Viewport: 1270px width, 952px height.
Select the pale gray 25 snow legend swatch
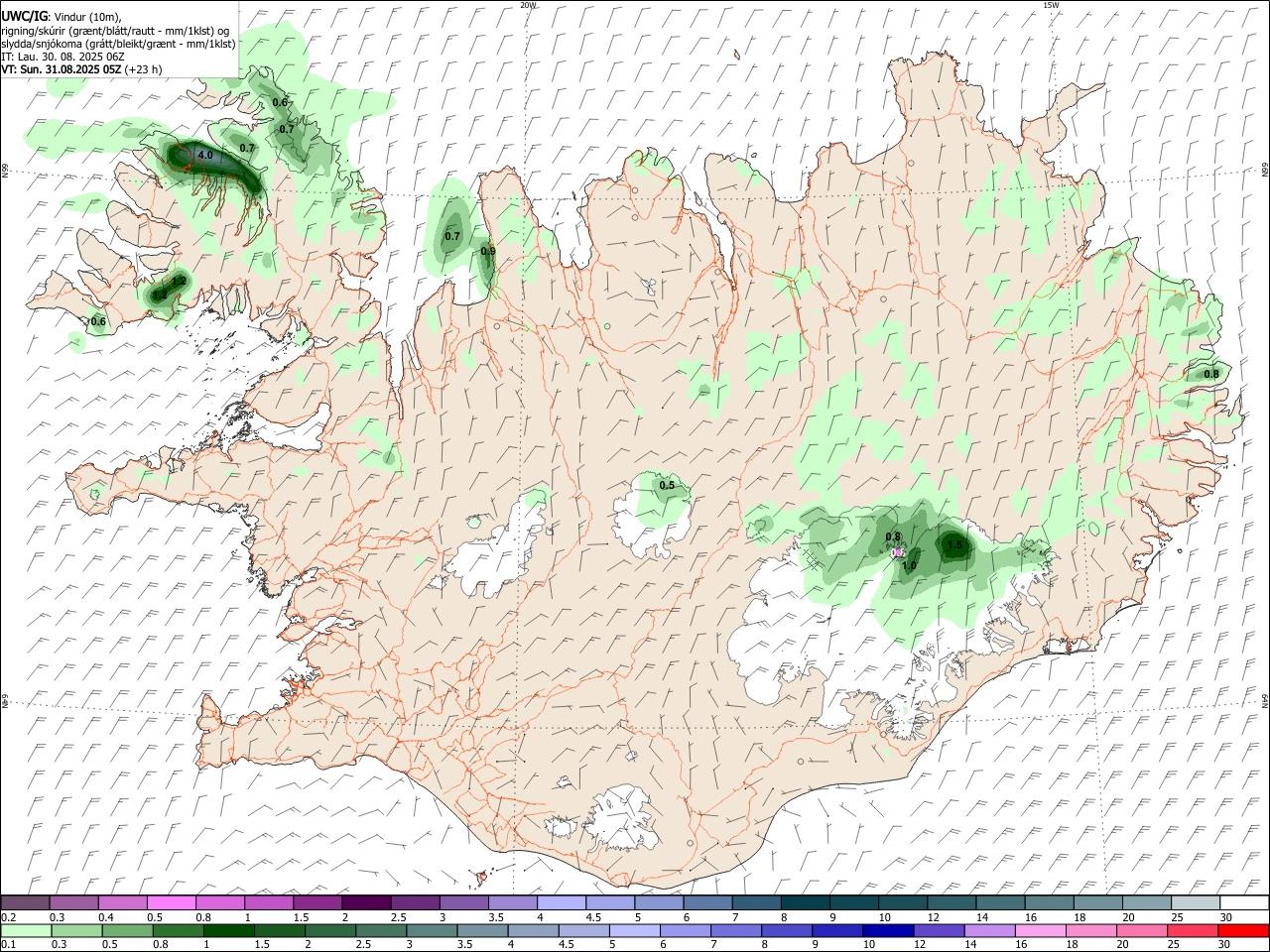click(1196, 903)
